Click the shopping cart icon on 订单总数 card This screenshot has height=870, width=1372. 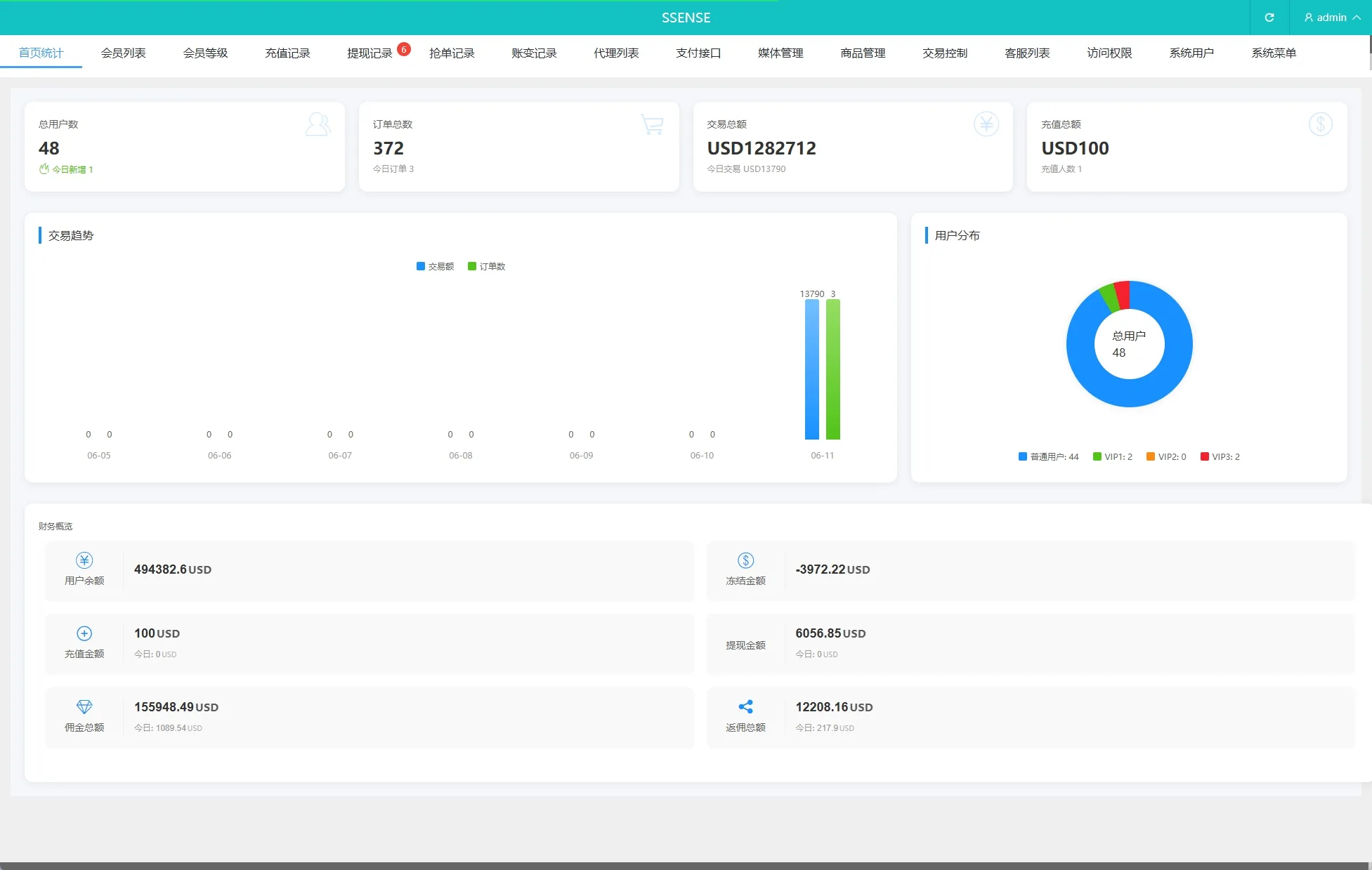click(x=652, y=125)
